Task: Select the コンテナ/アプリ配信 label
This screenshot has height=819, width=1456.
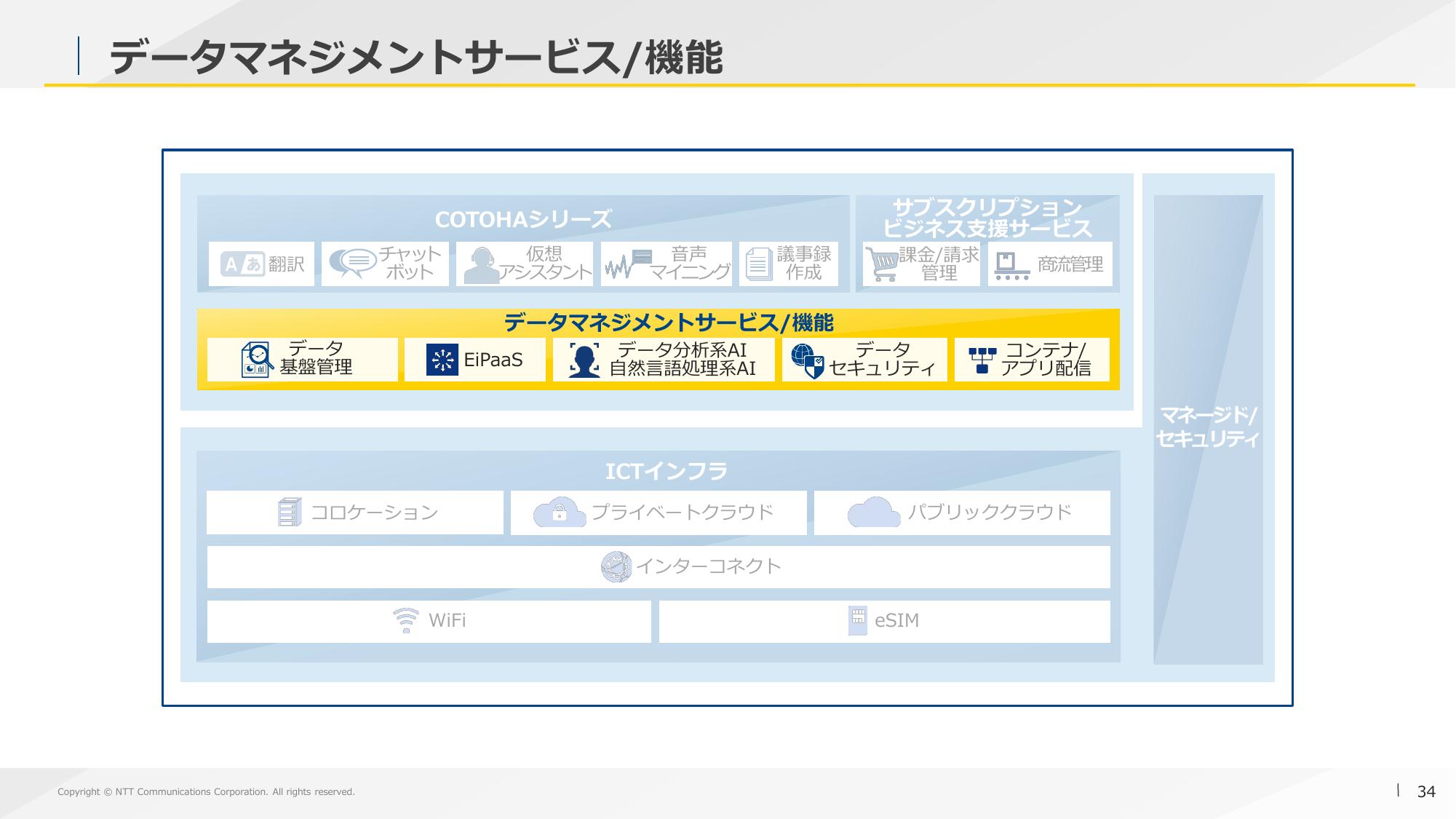Action: [1046, 360]
